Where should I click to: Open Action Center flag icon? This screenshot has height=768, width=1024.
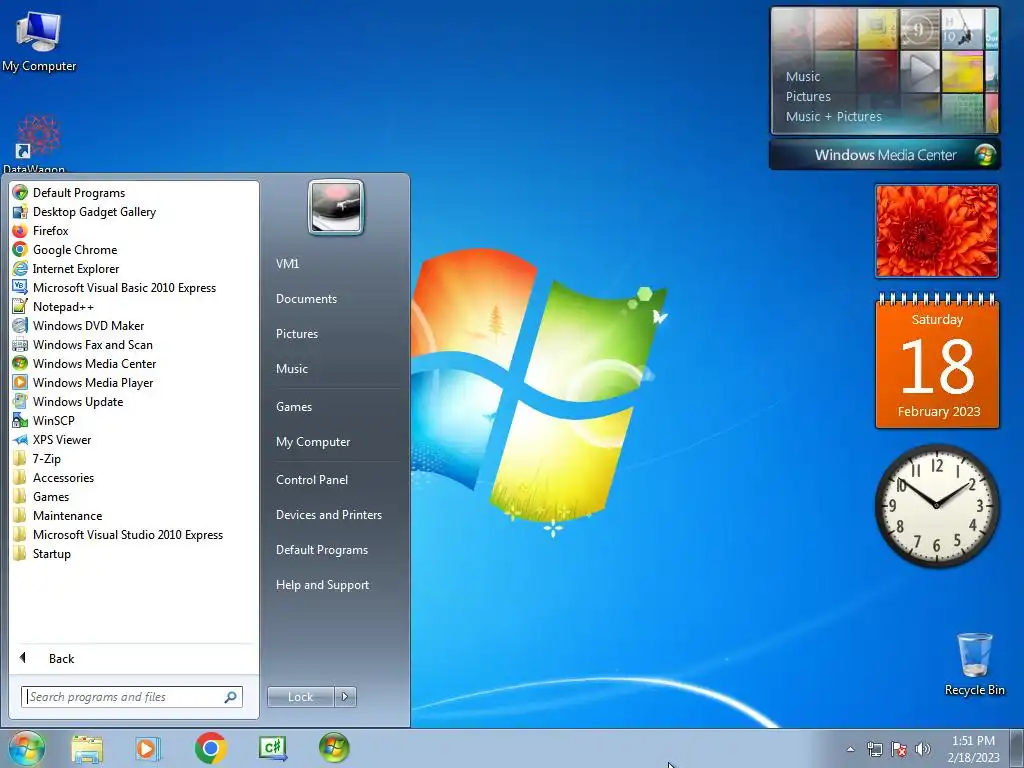pos(899,749)
